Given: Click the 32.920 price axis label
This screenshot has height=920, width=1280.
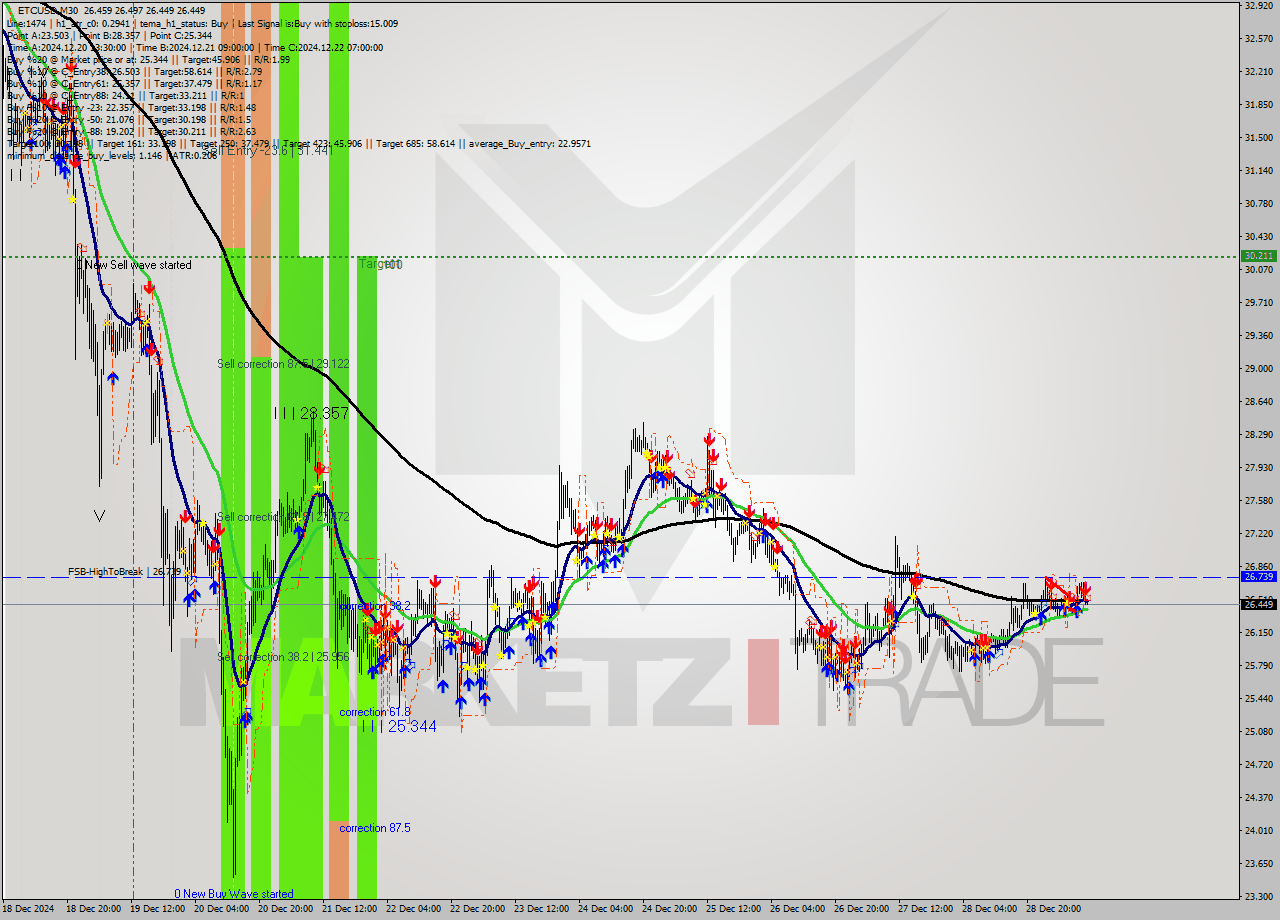Looking at the screenshot, I should click(x=1258, y=5).
